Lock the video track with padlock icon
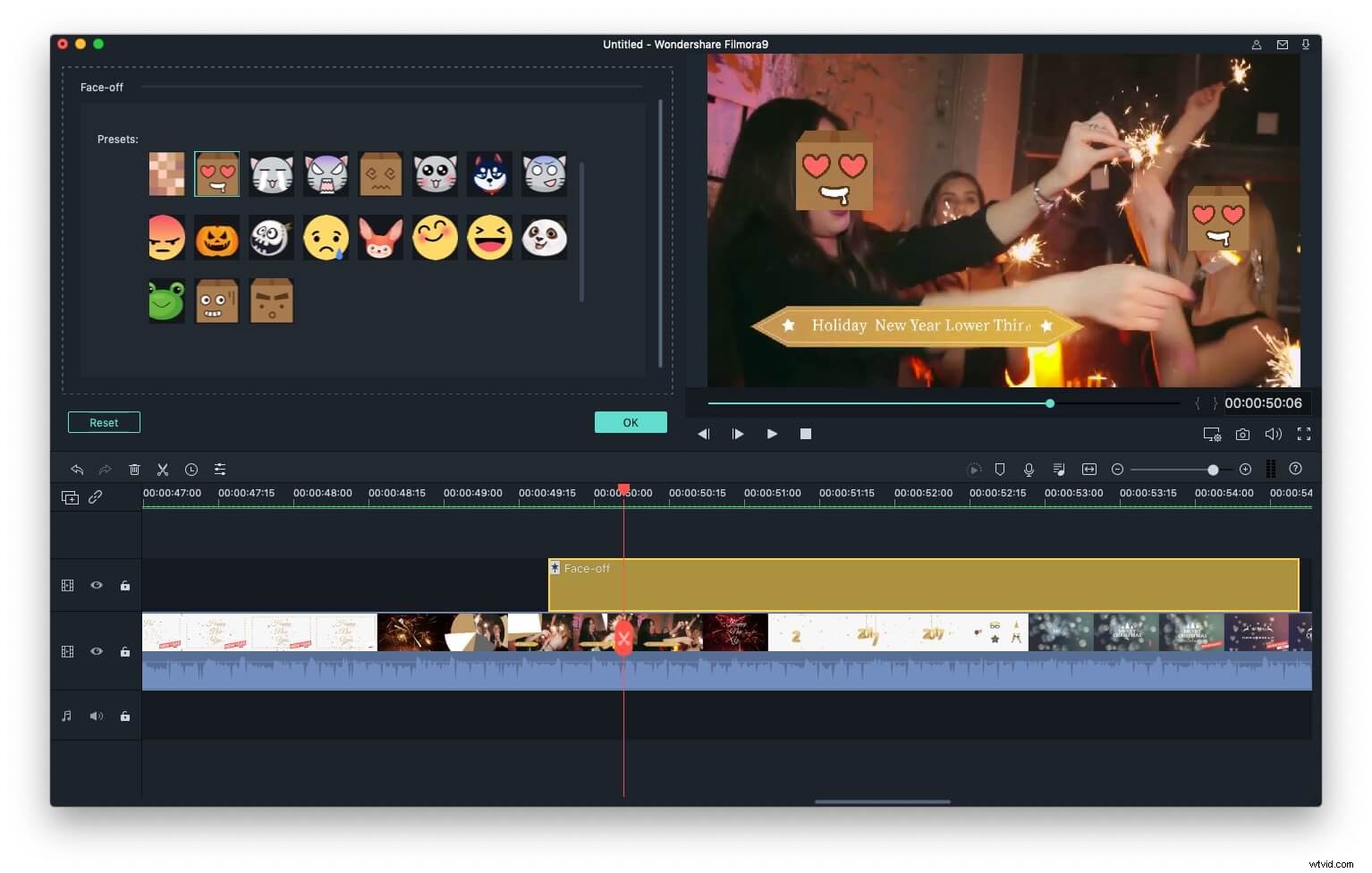 point(124,651)
